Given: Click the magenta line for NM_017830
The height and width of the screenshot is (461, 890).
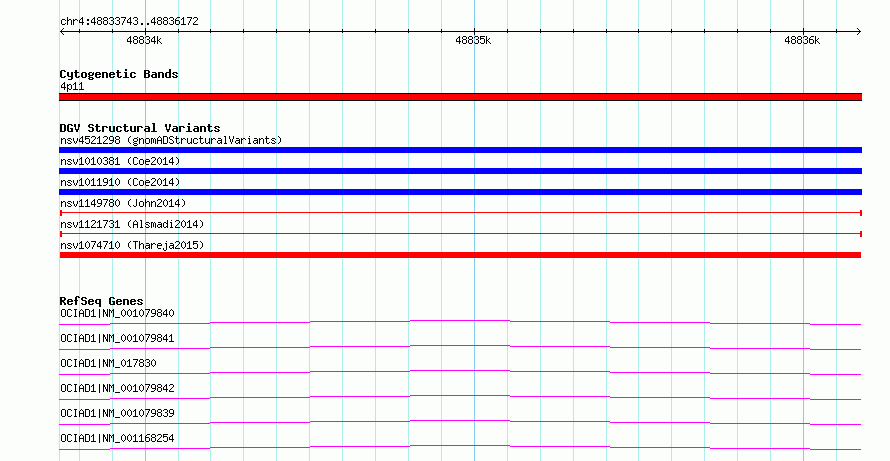Looking at the screenshot, I should coord(460,372).
